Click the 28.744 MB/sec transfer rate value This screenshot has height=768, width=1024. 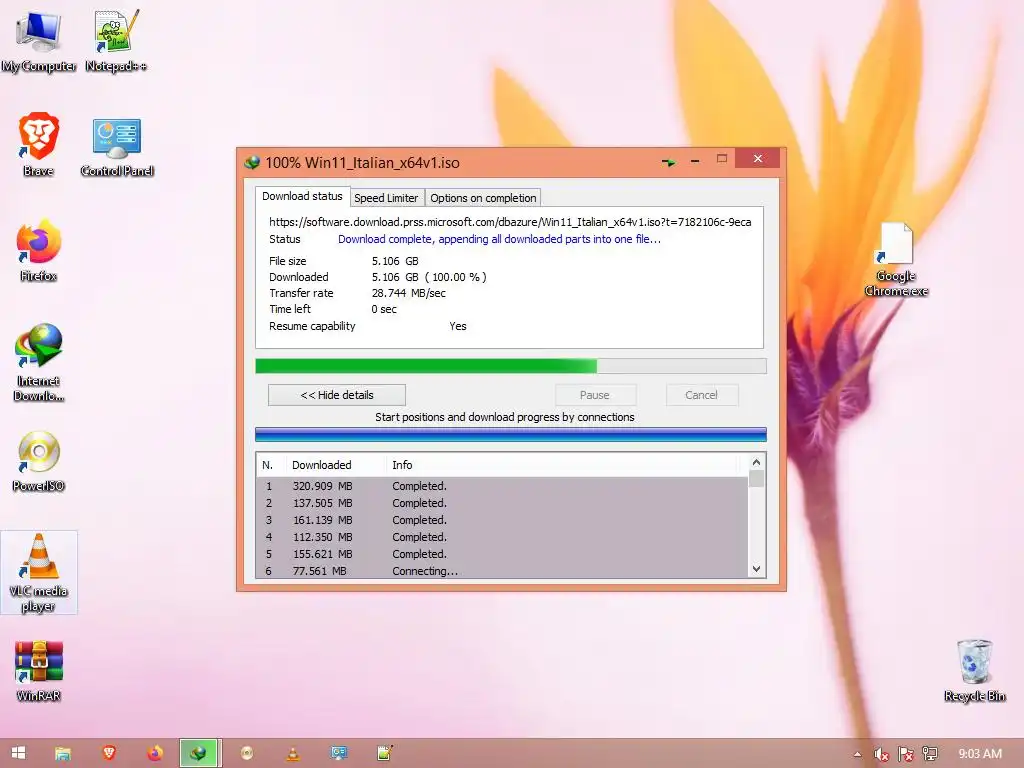[409, 293]
